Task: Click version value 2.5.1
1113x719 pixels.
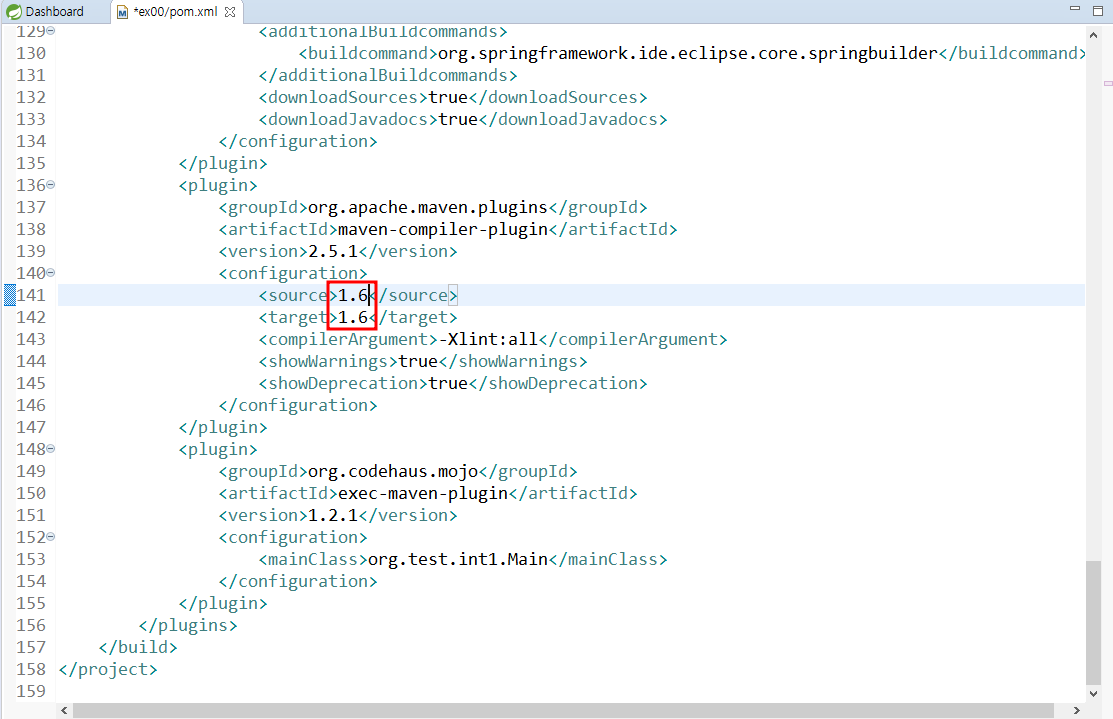Action: (333, 251)
